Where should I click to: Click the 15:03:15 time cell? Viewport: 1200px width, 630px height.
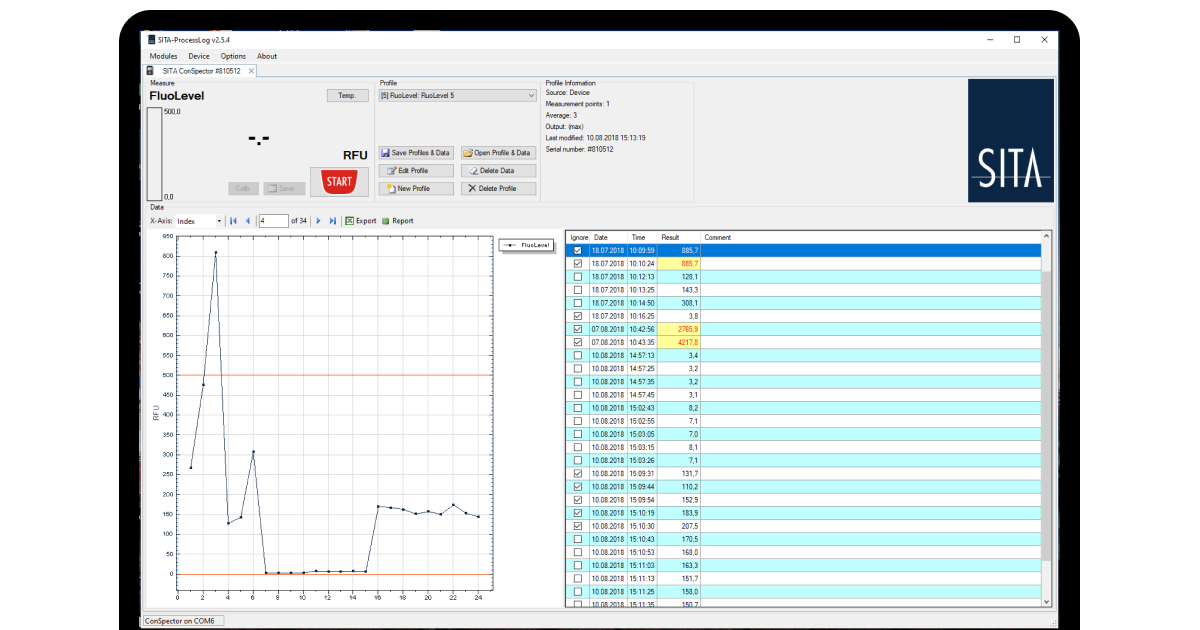(x=642, y=447)
